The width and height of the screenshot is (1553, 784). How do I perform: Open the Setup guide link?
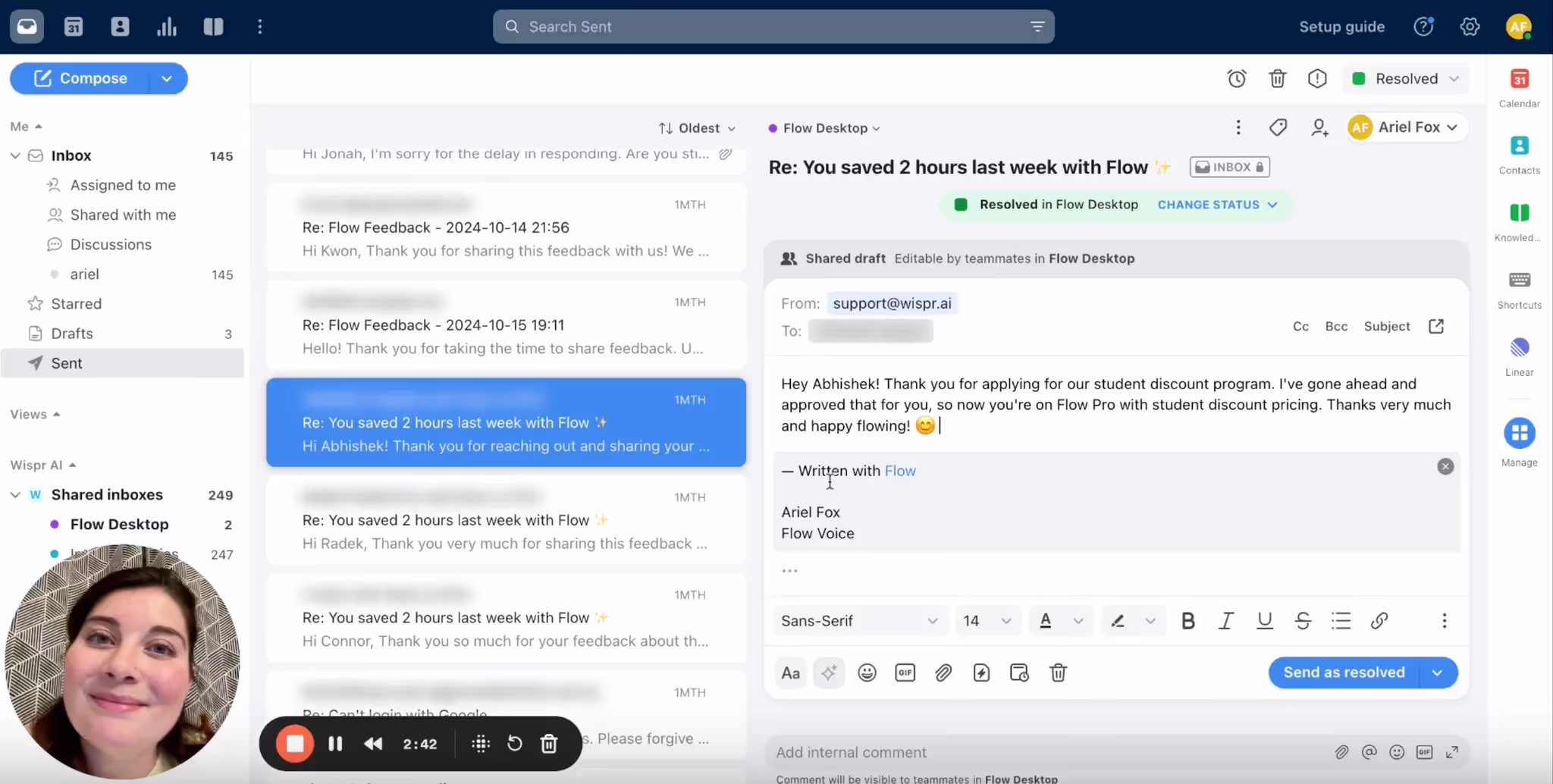1341,27
